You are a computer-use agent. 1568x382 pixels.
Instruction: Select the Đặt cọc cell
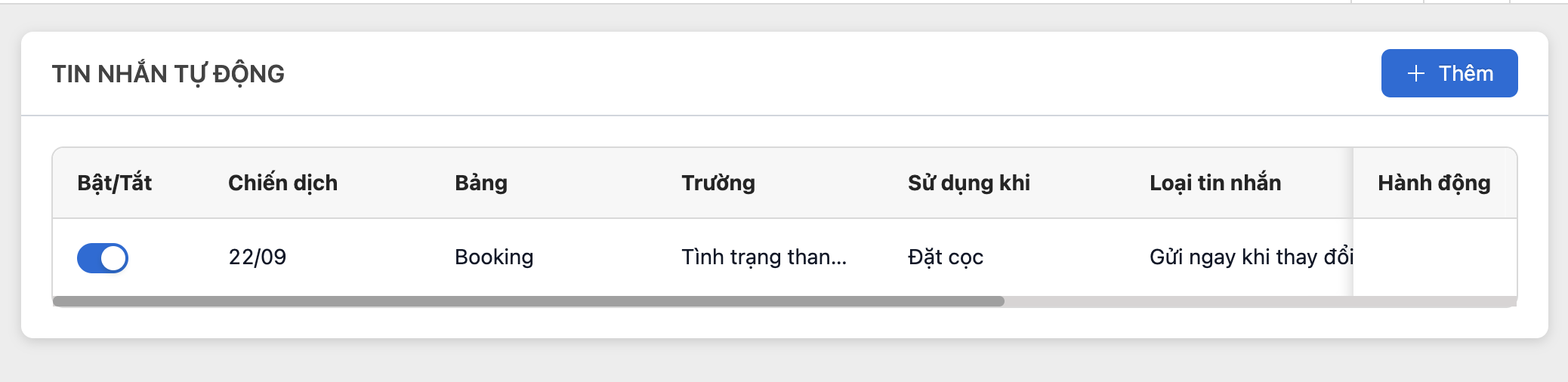(946, 257)
